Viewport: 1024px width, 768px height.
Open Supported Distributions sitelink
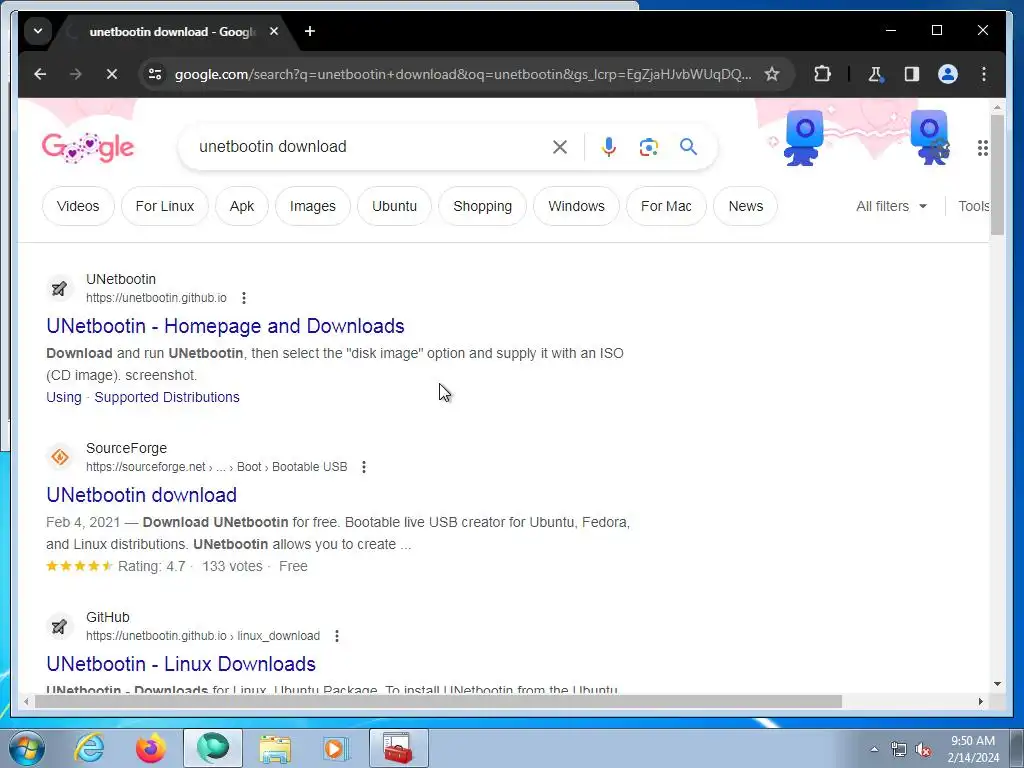pos(167,397)
